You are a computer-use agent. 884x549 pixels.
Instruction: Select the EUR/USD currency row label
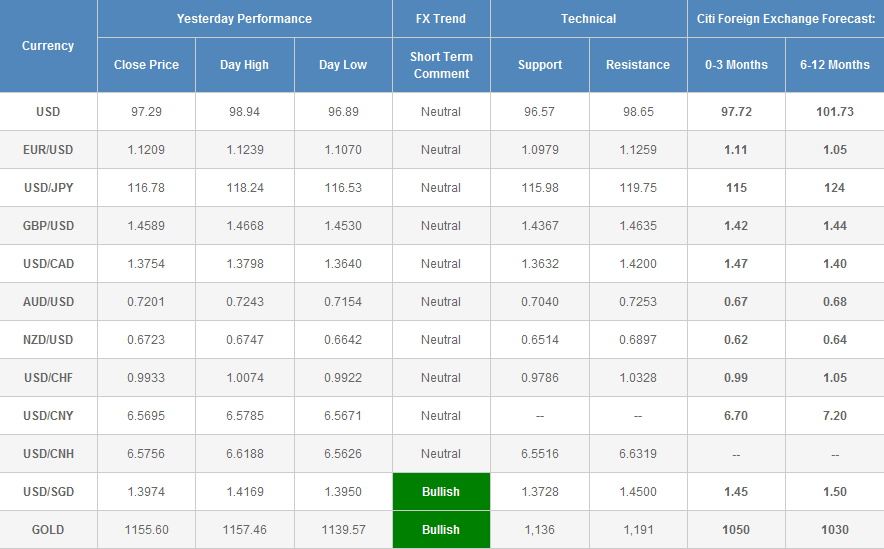point(48,150)
